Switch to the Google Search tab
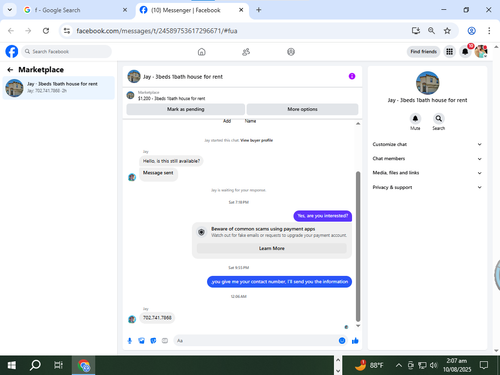Image resolution: width=500 pixels, height=375 pixels. [75, 10]
